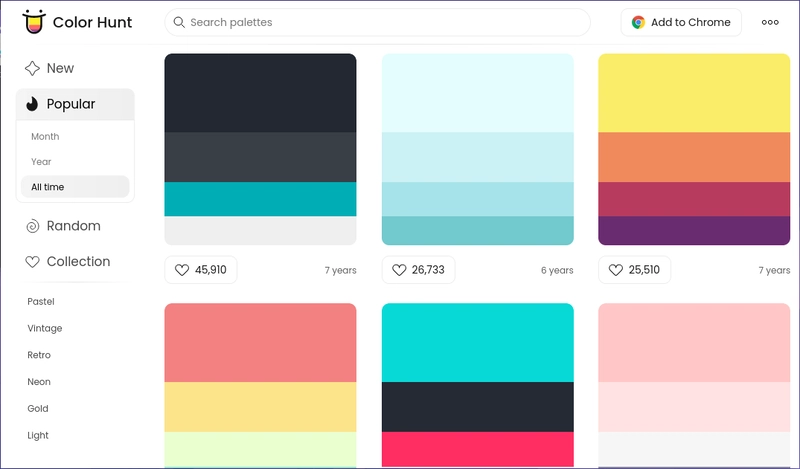Click the Random spiral icon
The width and height of the screenshot is (800, 469).
tap(32, 226)
